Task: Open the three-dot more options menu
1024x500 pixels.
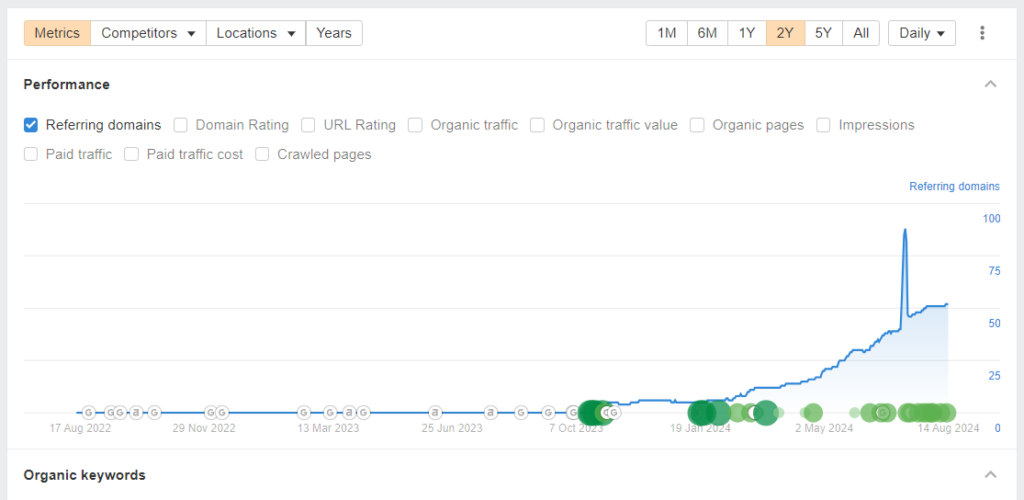Action: (x=982, y=33)
